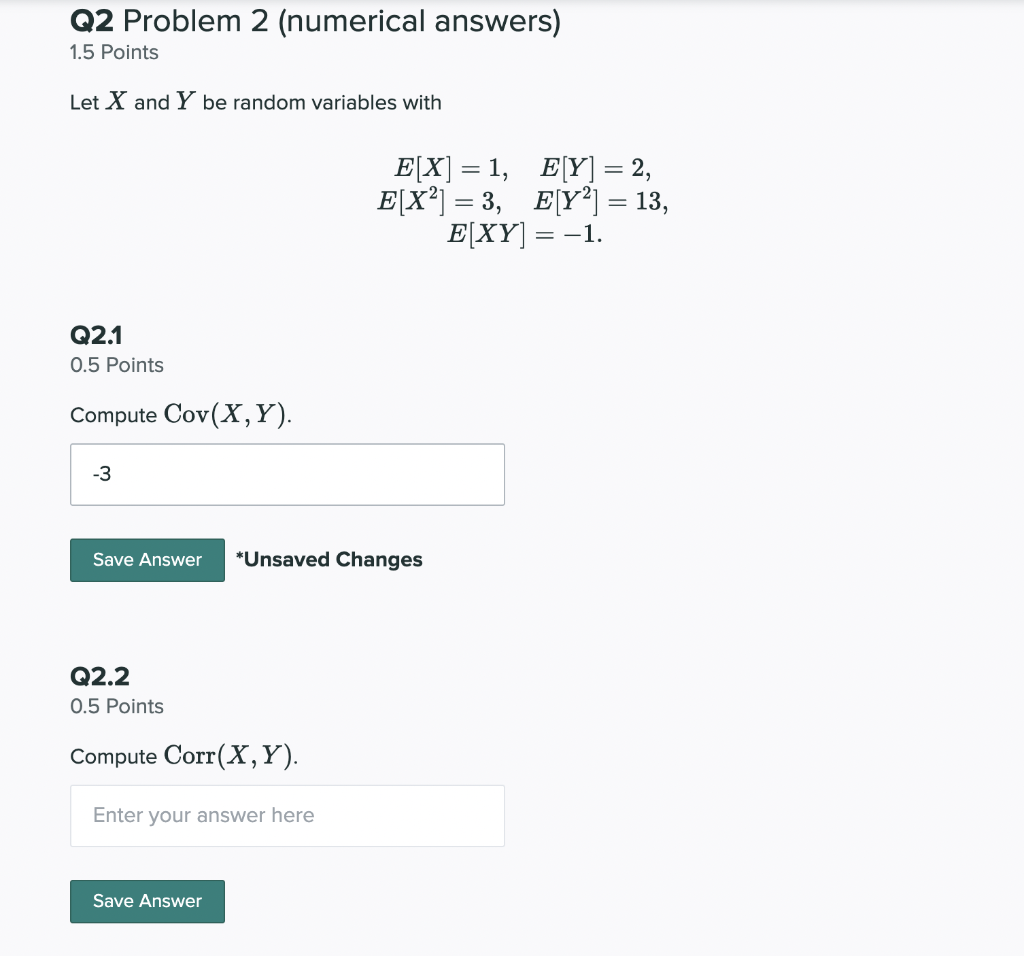Image resolution: width=1024 pixels, height=956 pixels.
Task: Click the '*Unsaved Changes' label
Action: 329,559
